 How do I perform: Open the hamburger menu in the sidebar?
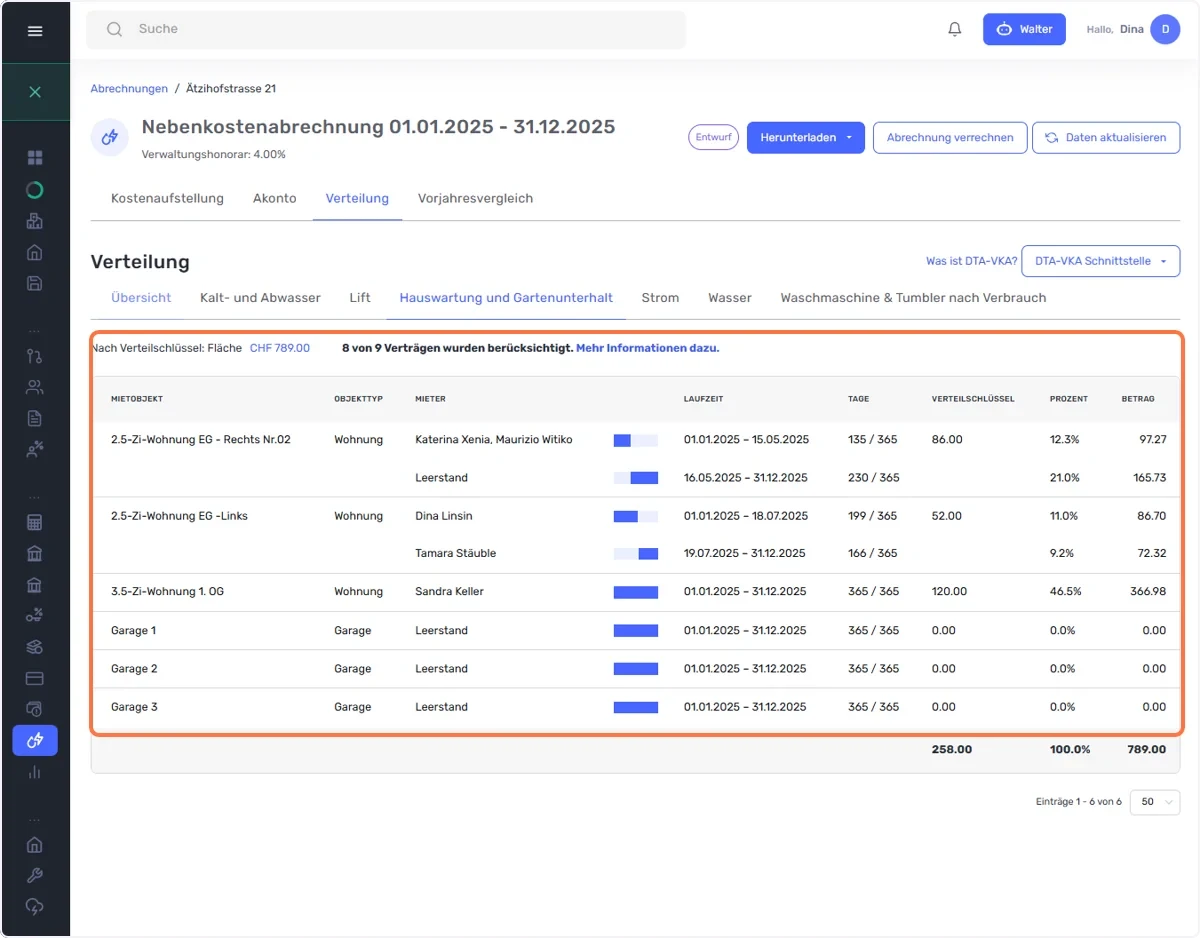[35, 31]
